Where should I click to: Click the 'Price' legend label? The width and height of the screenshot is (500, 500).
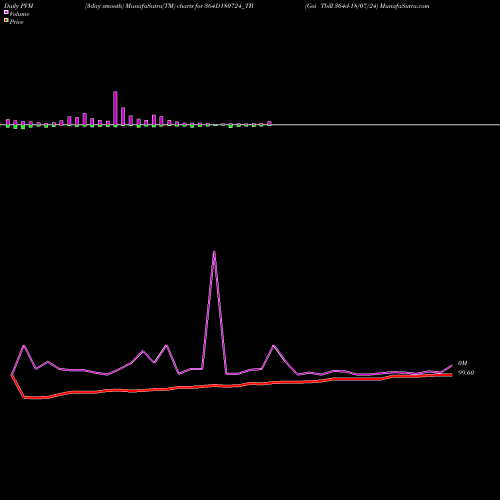click(x=16, y=22)
